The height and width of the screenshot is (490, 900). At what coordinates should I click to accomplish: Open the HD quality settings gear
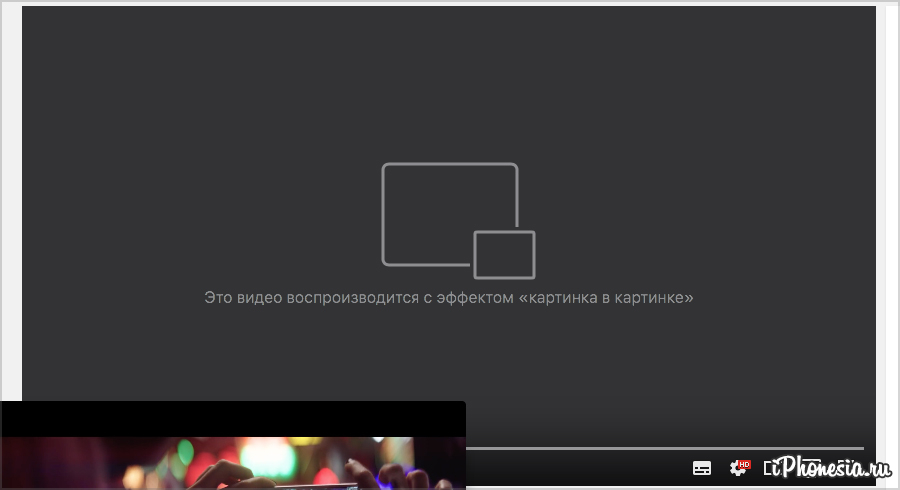point(739,468)
